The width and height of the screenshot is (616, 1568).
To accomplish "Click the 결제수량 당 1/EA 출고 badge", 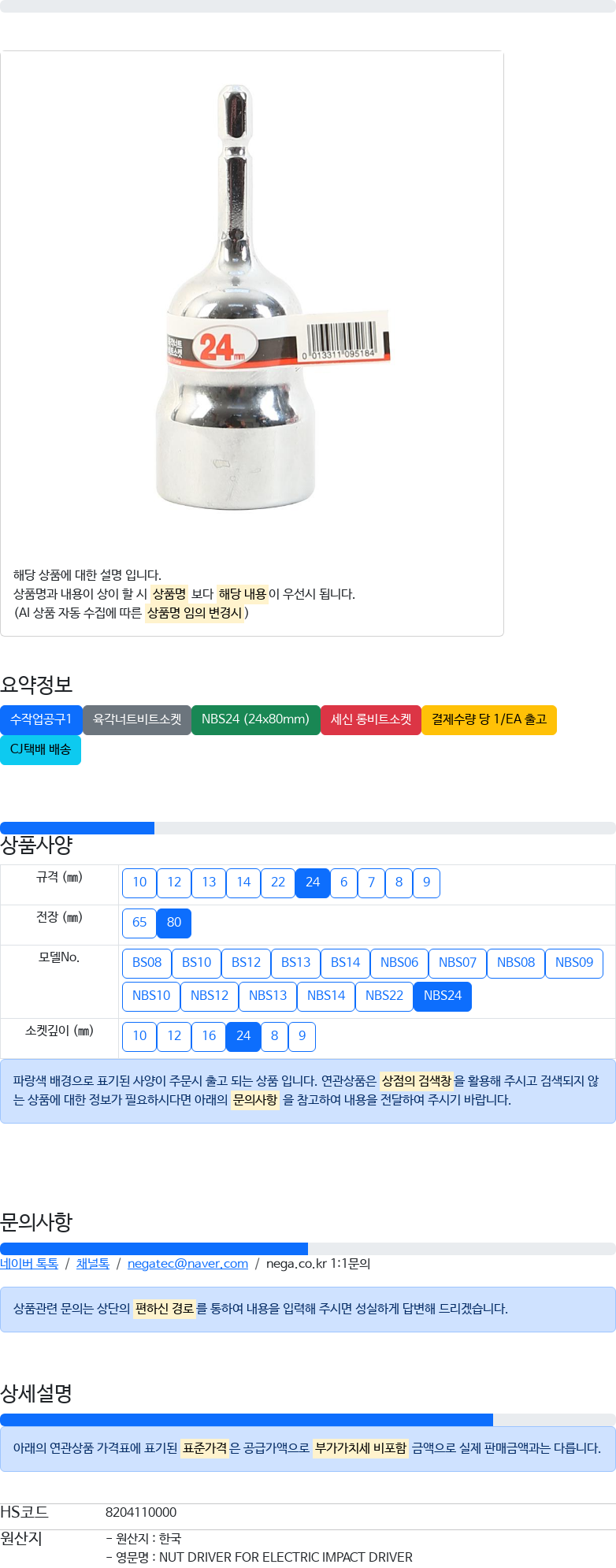I will coord(489,719).
